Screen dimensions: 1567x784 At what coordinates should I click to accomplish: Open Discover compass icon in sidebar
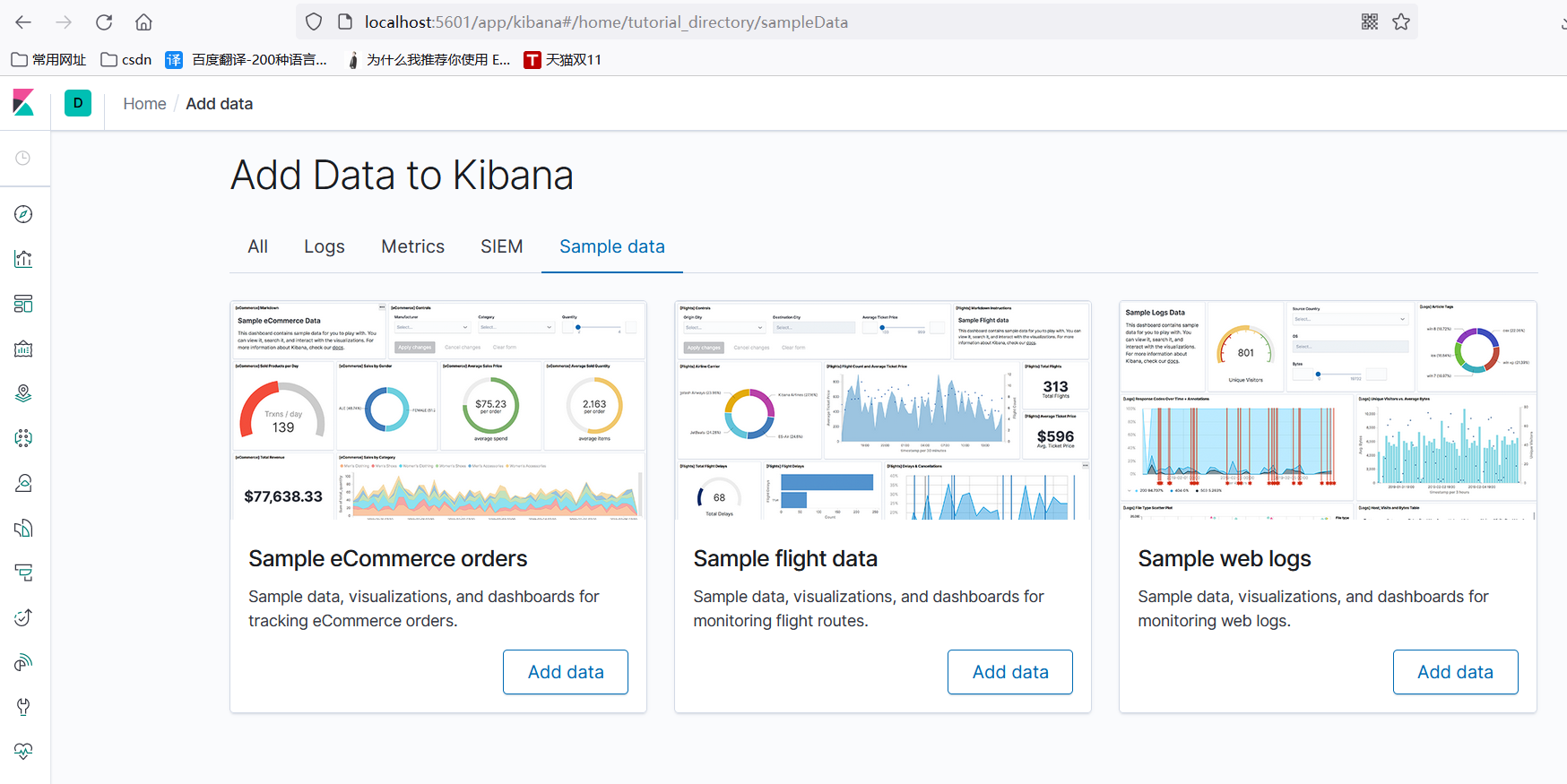(x=23, y=214)
